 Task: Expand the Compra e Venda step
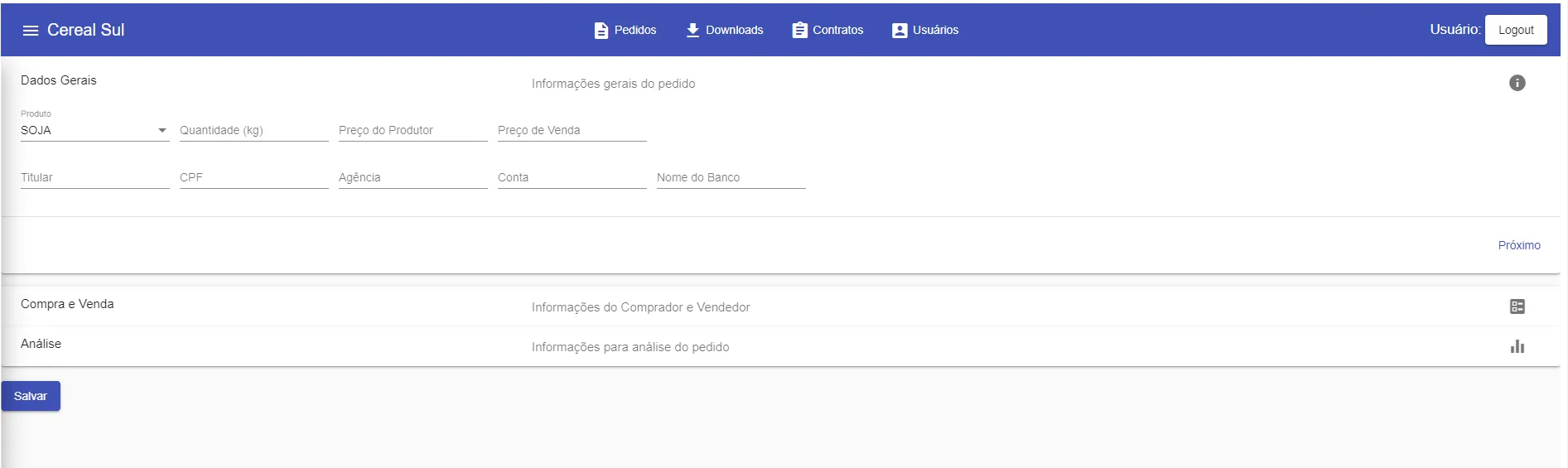[x=780, y=306]
